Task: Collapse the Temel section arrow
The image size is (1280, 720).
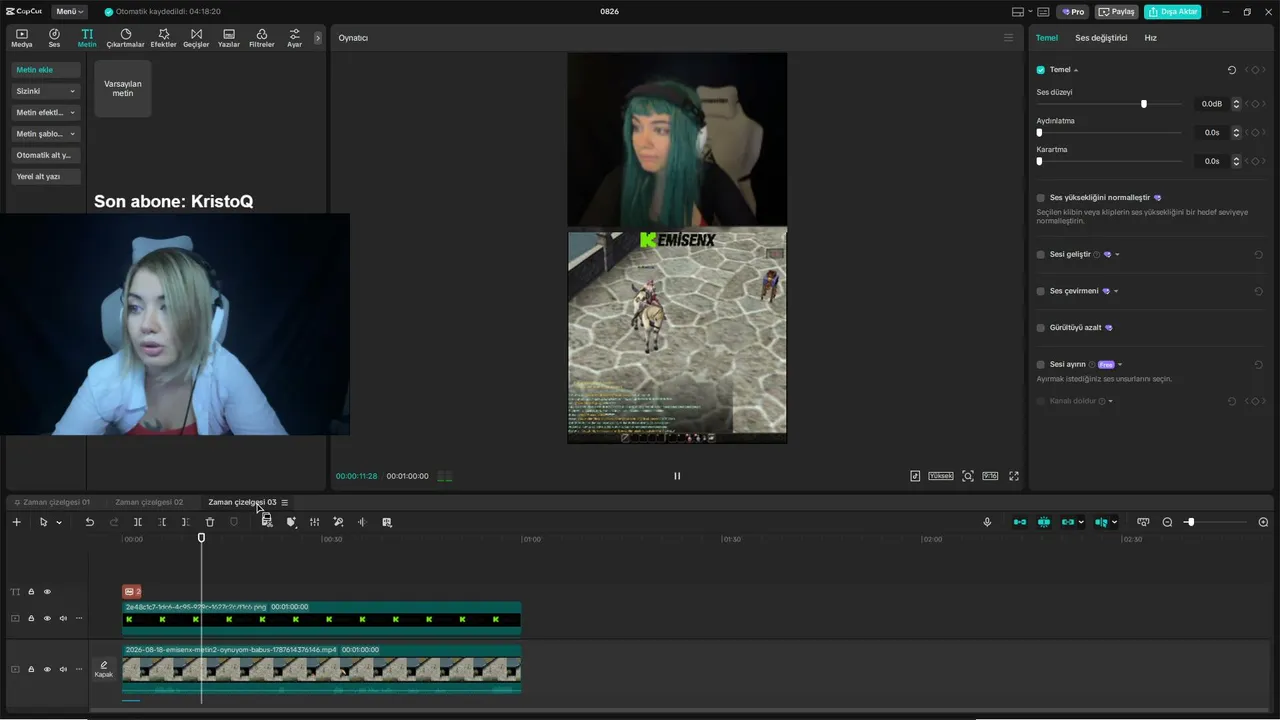Action: tap(1076, 70)
